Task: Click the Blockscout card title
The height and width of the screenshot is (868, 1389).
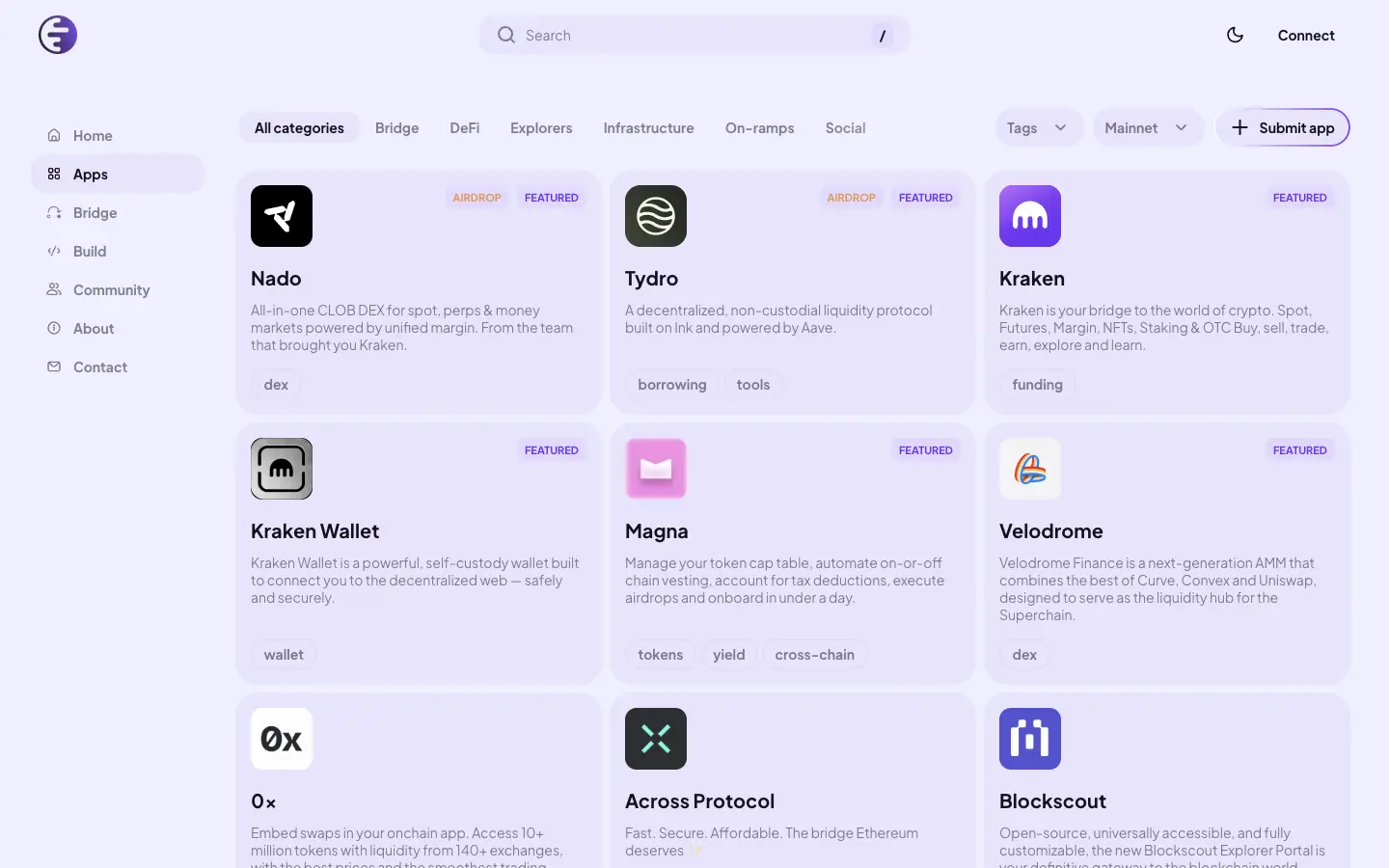Action: (1052, 801)
